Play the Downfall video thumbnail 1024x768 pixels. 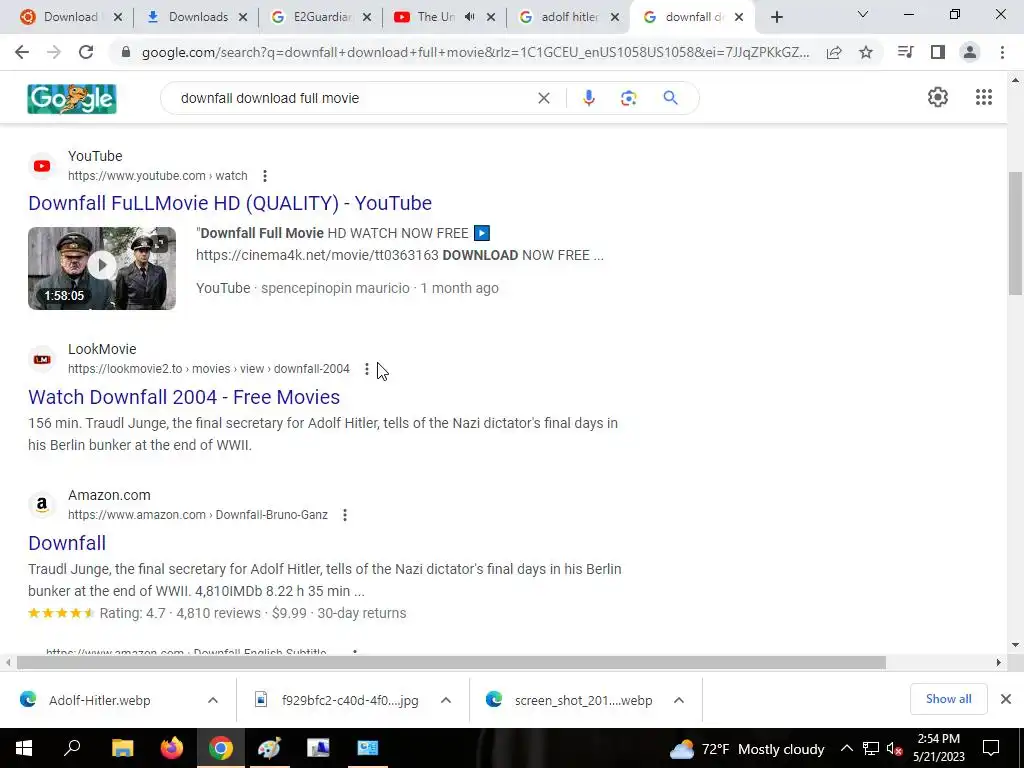pos(102,268)
